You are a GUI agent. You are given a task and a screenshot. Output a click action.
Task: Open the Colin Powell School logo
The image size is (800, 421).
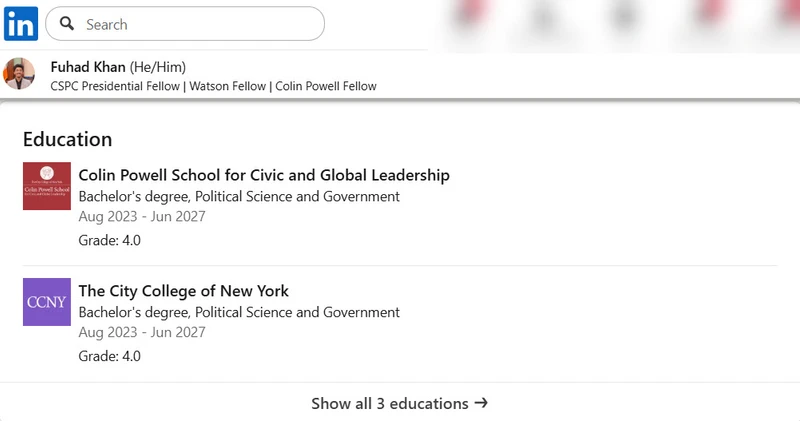coord(47,186)
